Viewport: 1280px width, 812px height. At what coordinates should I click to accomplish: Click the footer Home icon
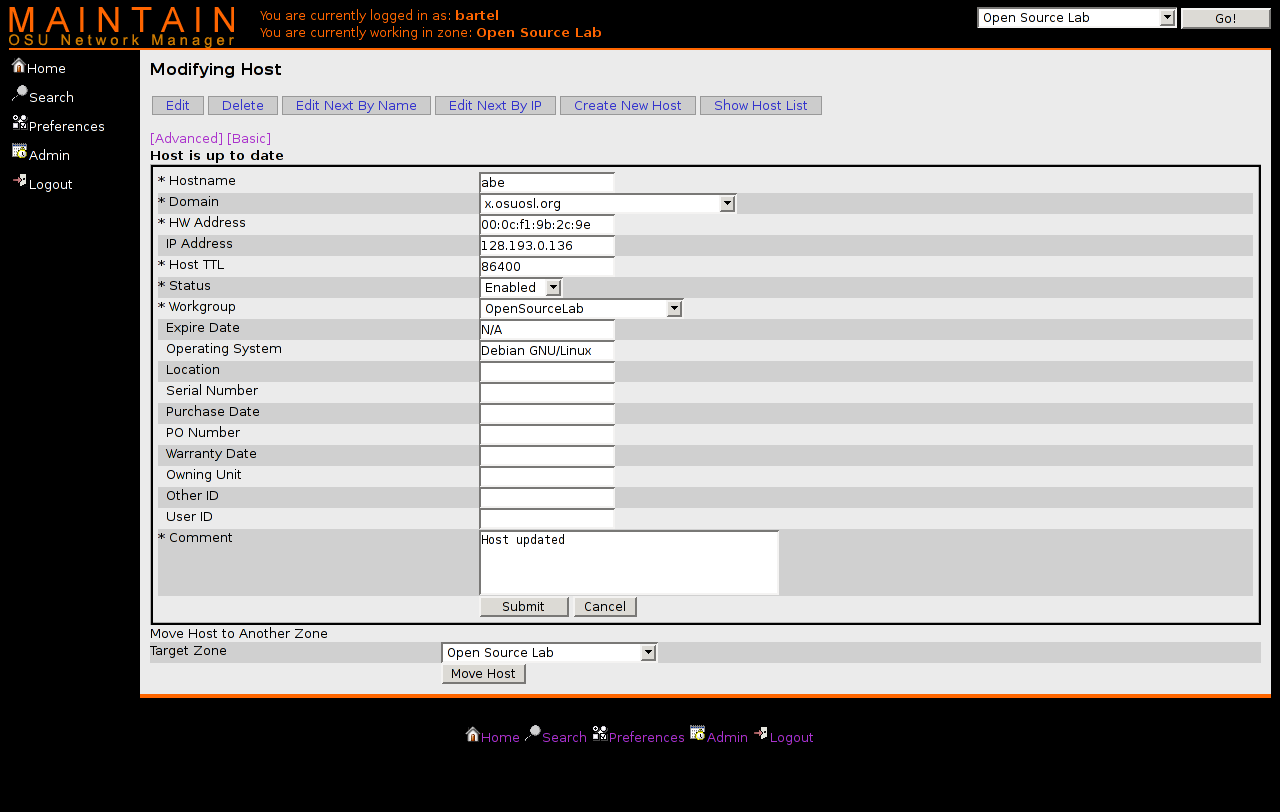[472, 735]
